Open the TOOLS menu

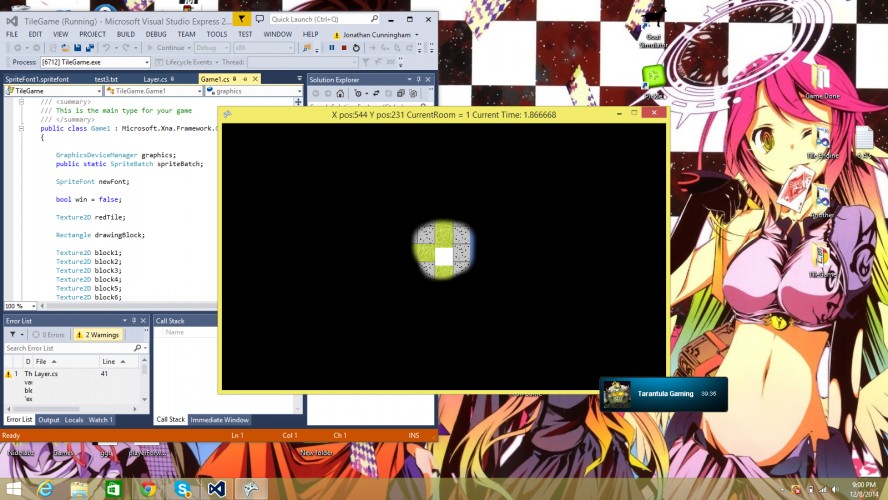click(x=216, y=35)
